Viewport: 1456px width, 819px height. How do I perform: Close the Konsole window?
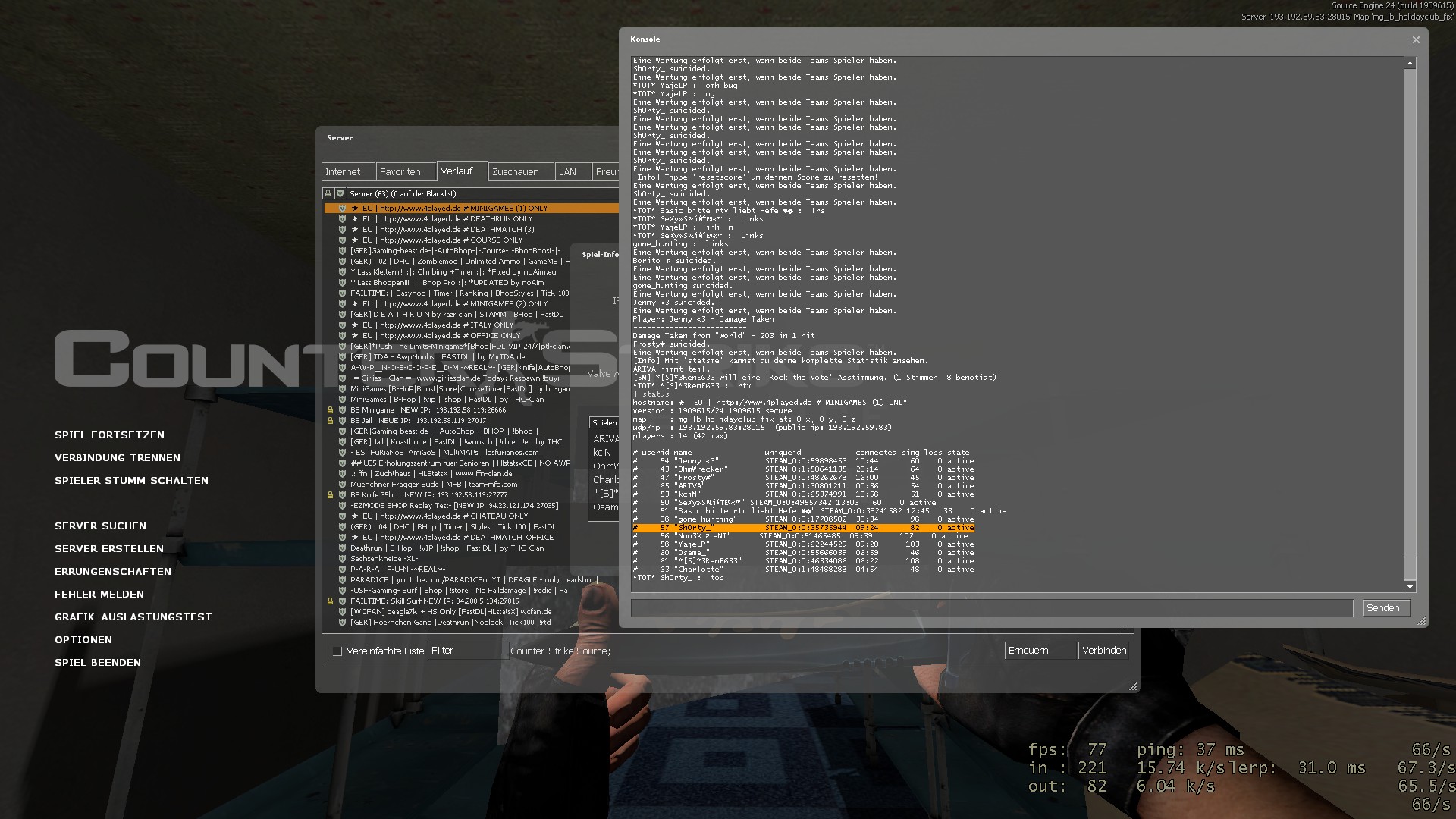1416,39
